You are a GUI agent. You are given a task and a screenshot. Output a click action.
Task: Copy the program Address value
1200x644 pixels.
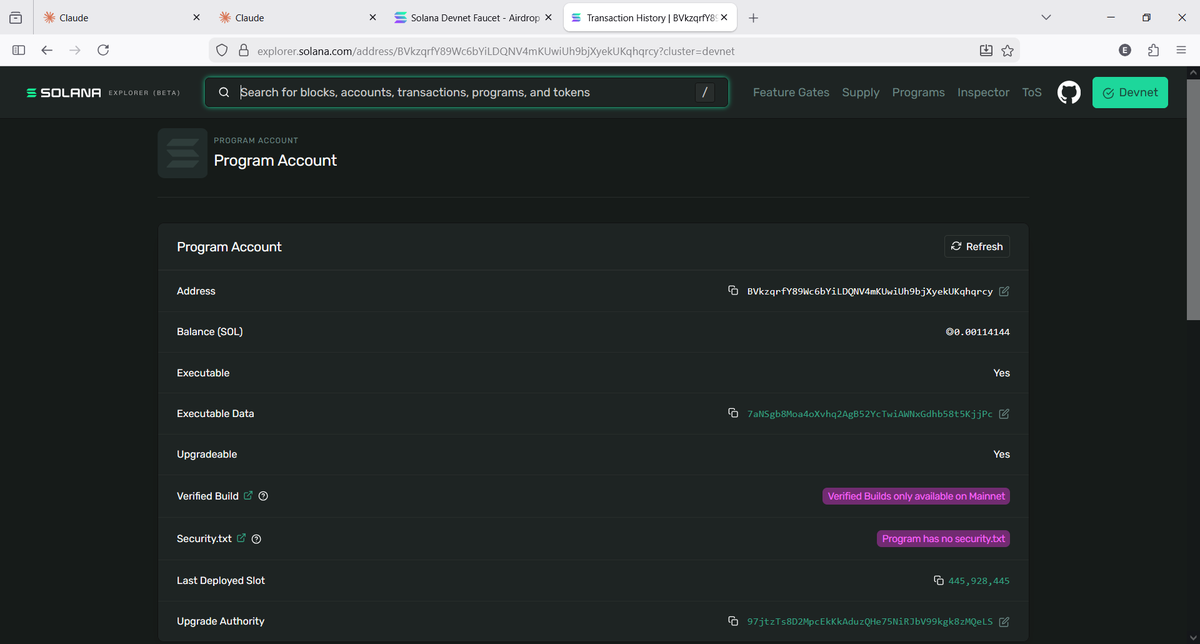pos(733,291)
